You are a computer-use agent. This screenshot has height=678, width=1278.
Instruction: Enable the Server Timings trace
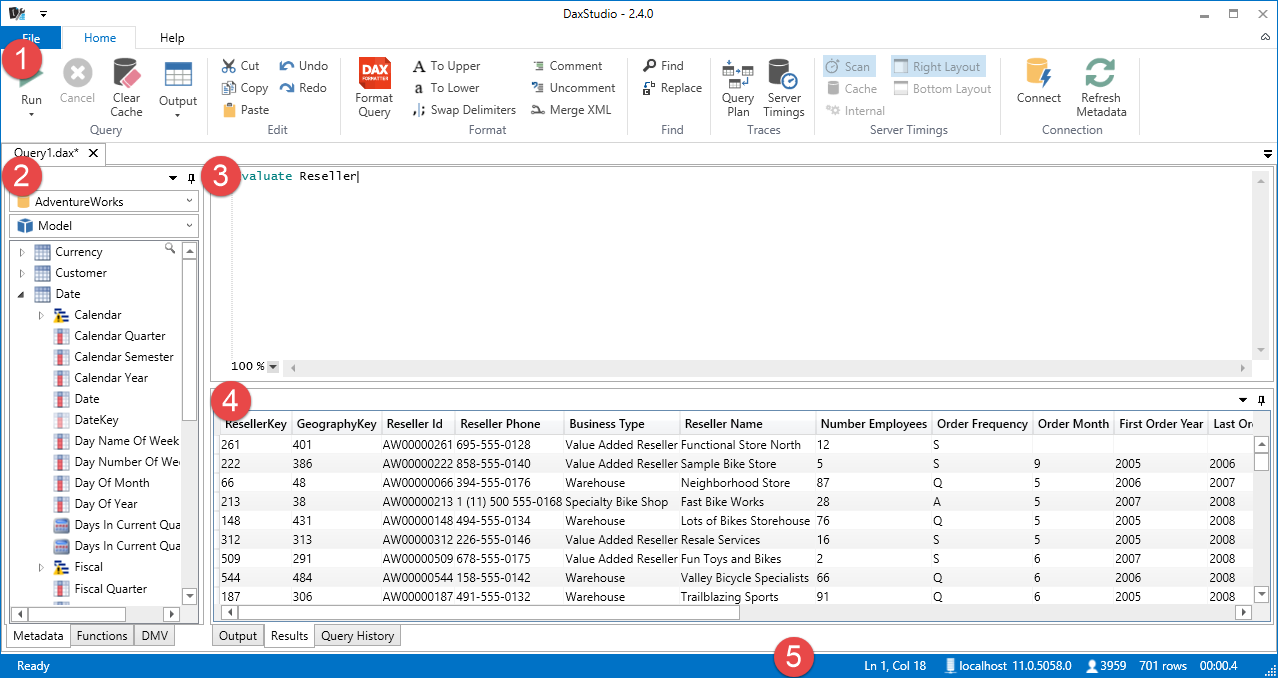pos(784,89)
